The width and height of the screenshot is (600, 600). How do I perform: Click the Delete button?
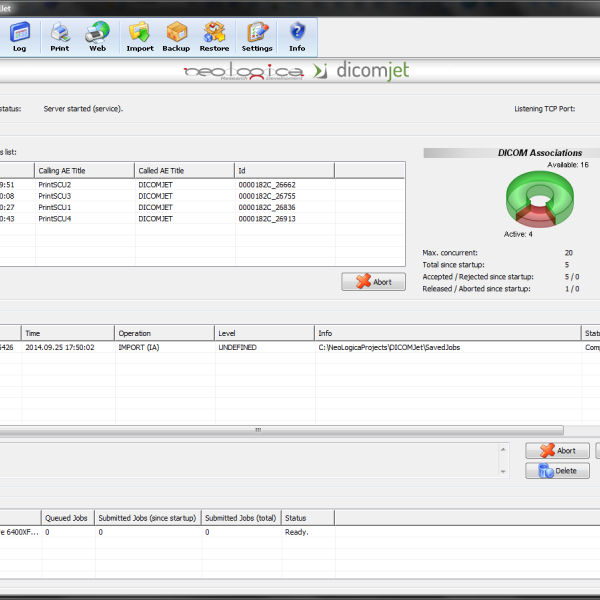557,470
